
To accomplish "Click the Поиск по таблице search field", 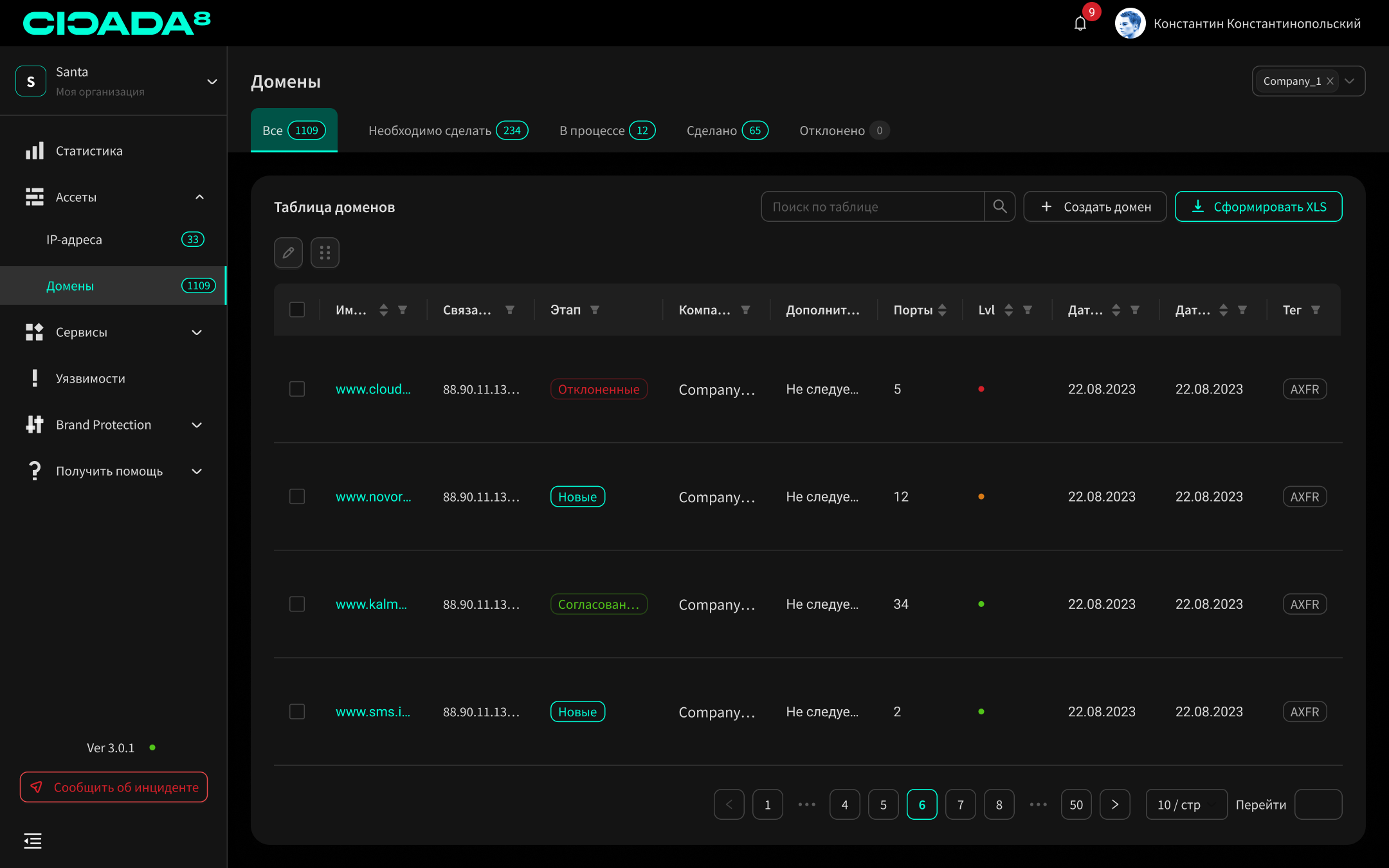I will (x=872, y=206).
